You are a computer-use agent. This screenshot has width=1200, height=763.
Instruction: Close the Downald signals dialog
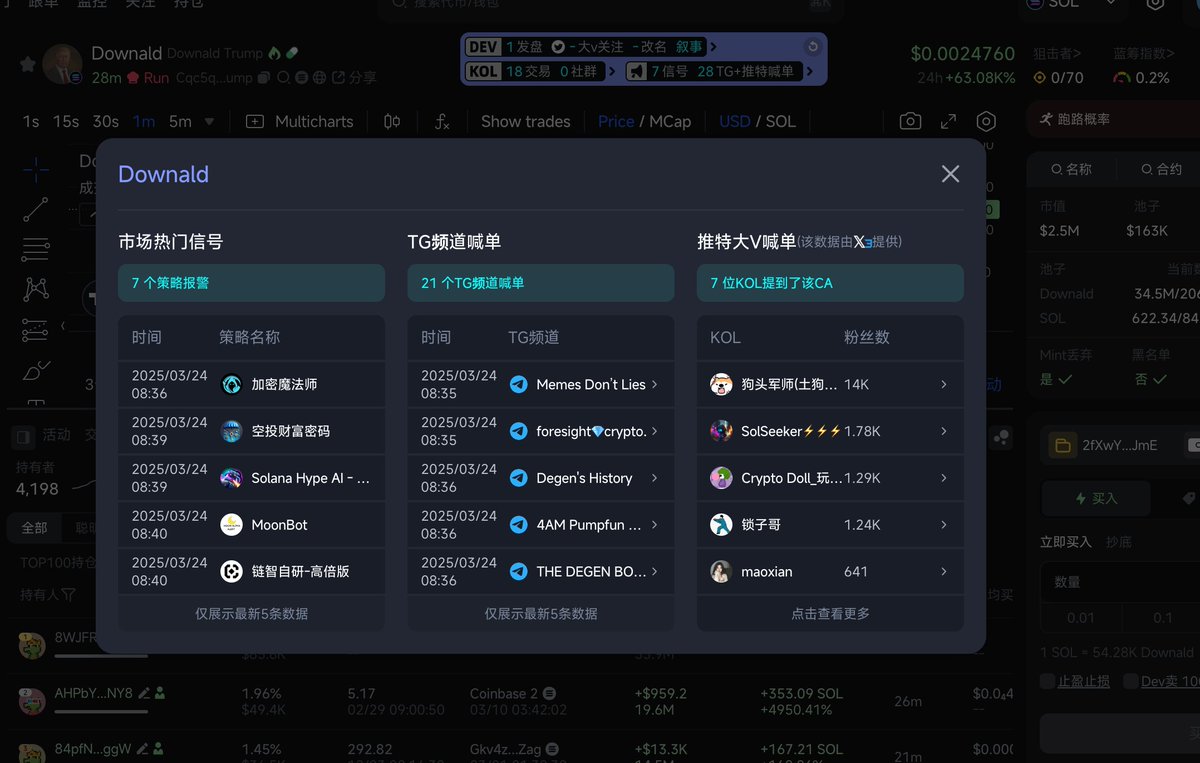(x=950, y=174)
